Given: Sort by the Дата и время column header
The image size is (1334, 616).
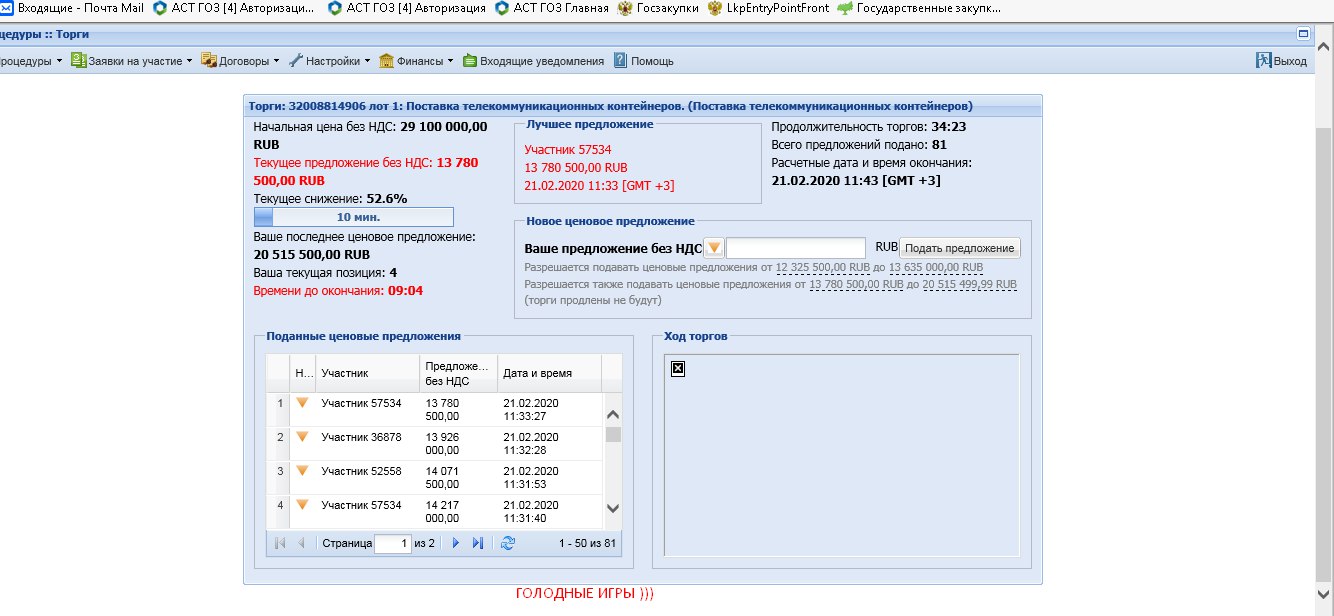Looking at the screenshot, I should (x=549, y=373).
